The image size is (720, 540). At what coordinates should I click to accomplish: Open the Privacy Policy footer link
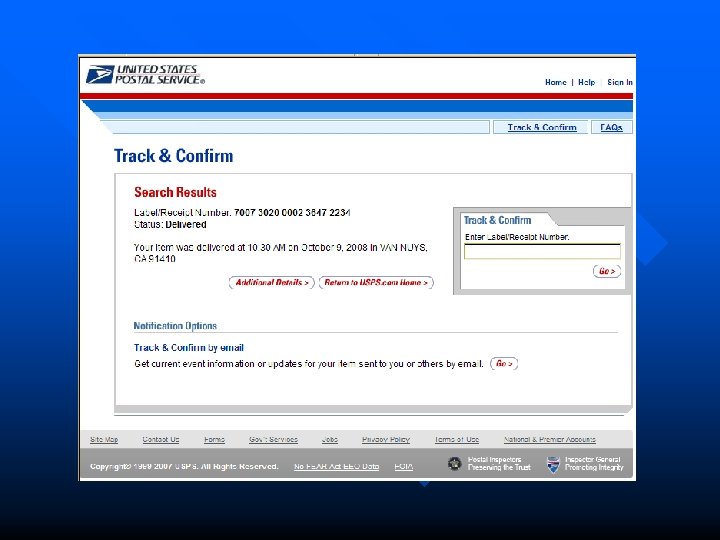[386, 439]
